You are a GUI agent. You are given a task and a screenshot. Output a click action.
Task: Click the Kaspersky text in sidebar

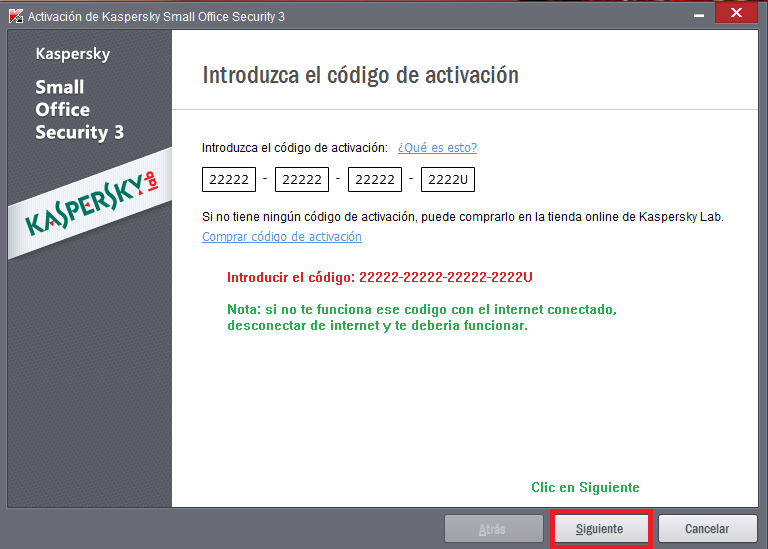click(73, 54)
